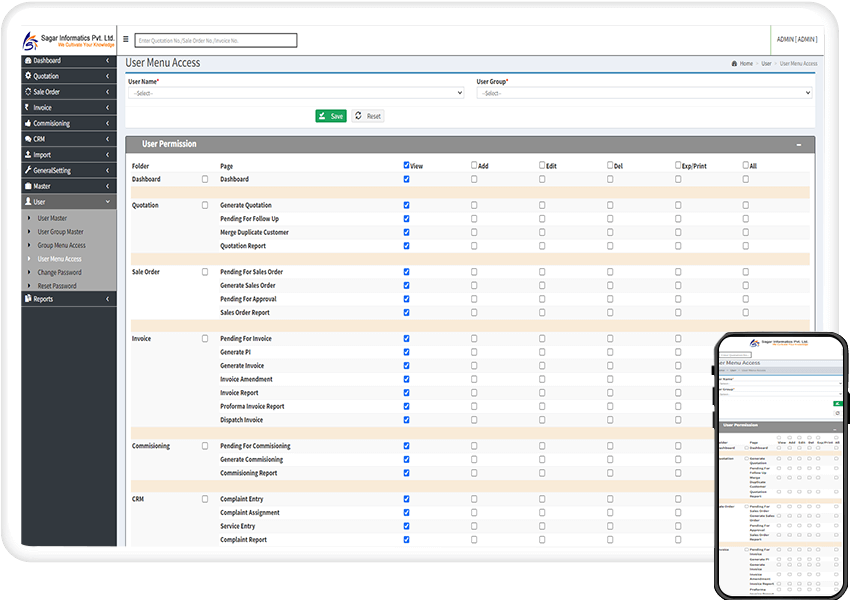Uncheck View for Complaint Entry

[x=407, y=499]
